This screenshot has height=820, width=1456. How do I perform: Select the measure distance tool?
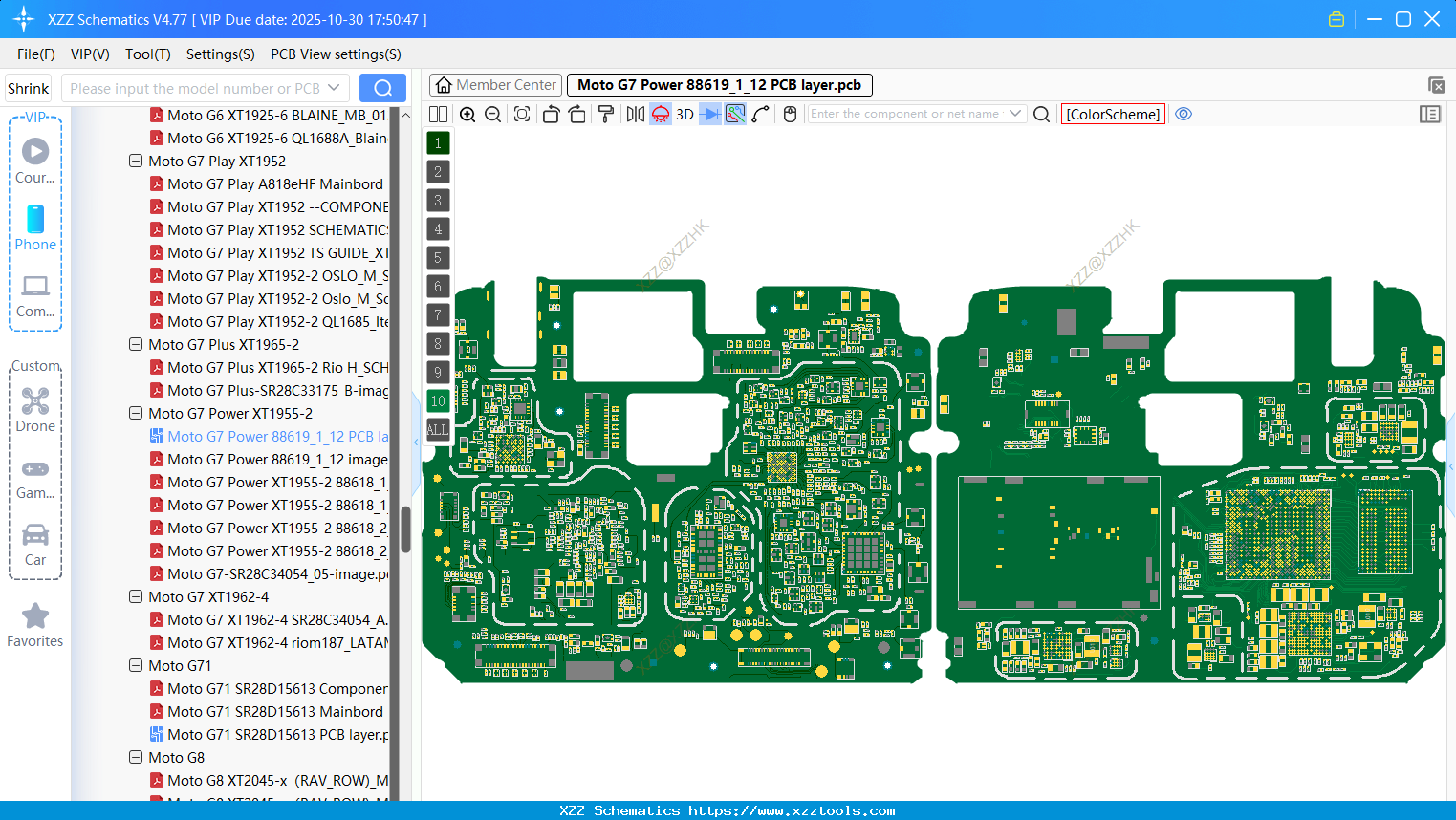[760, 114]
